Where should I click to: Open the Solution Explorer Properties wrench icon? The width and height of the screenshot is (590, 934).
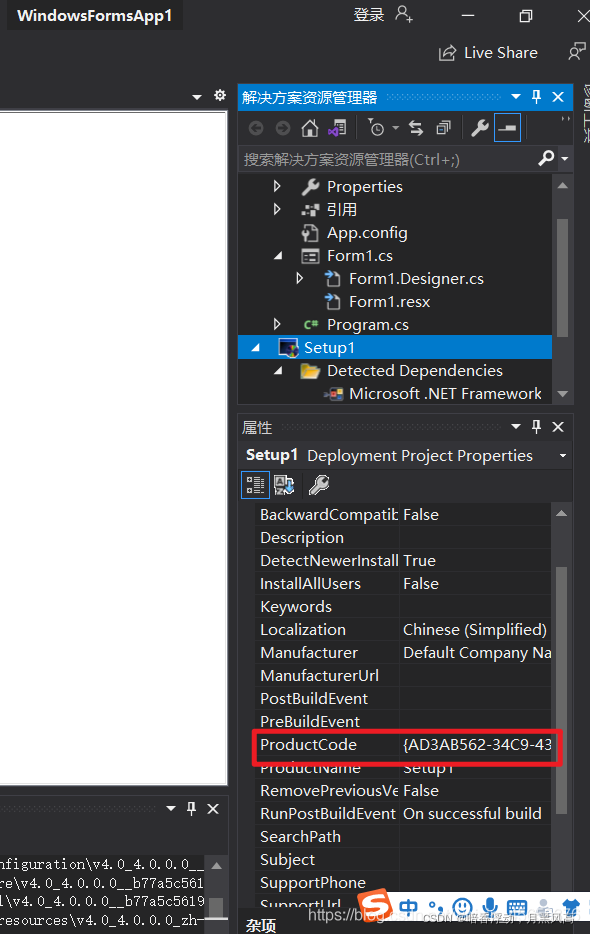coord(480,128)
